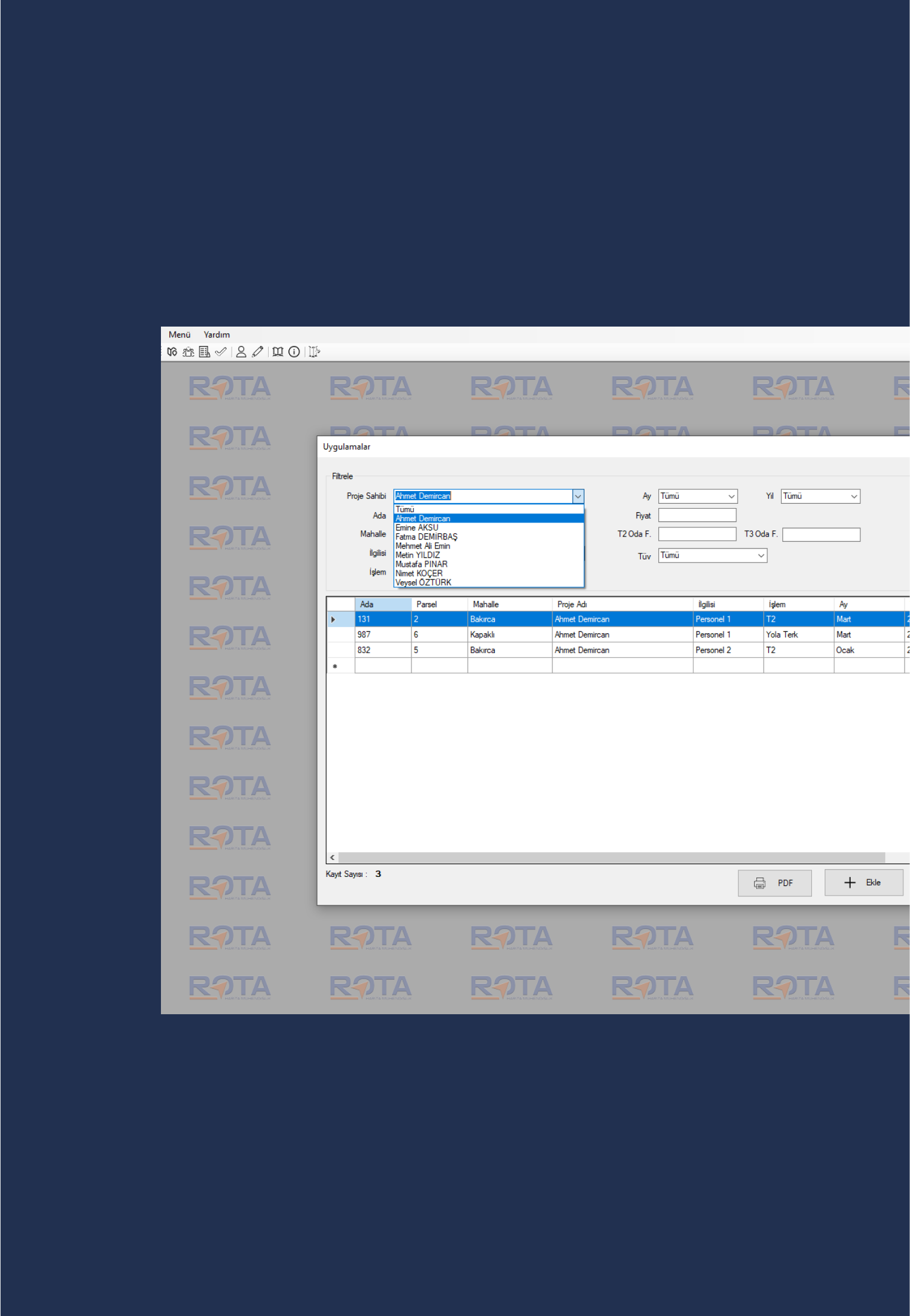Collapse the Proje Sahibi dropdown arrow

(578, 496)
